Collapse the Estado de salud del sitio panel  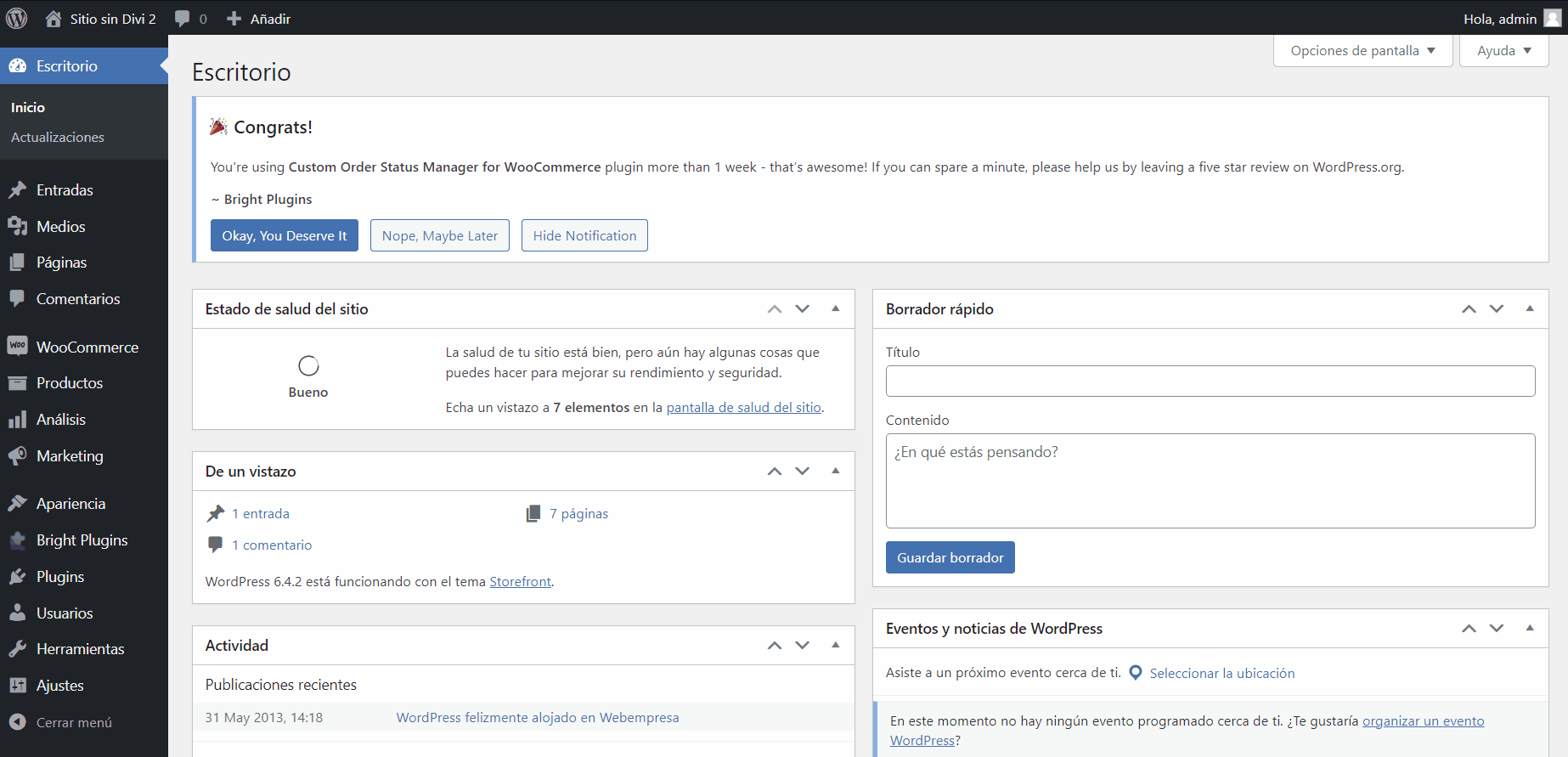coord(835,309)
